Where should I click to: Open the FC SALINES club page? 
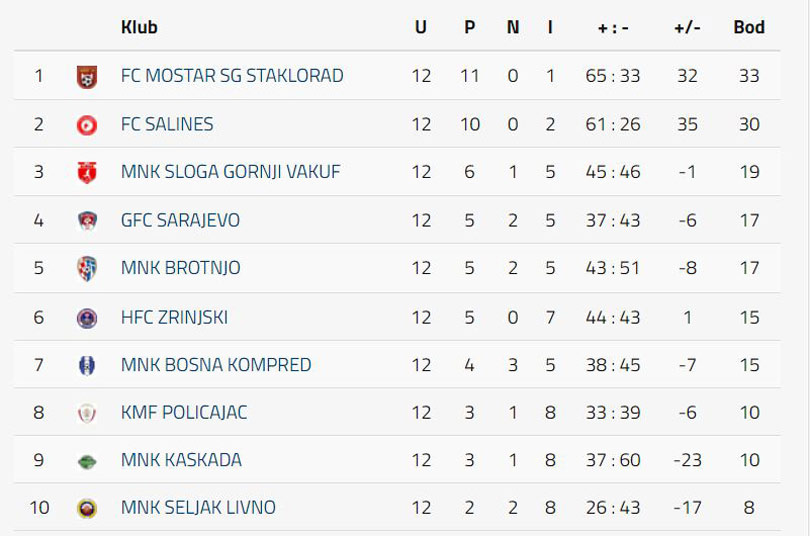167,124
